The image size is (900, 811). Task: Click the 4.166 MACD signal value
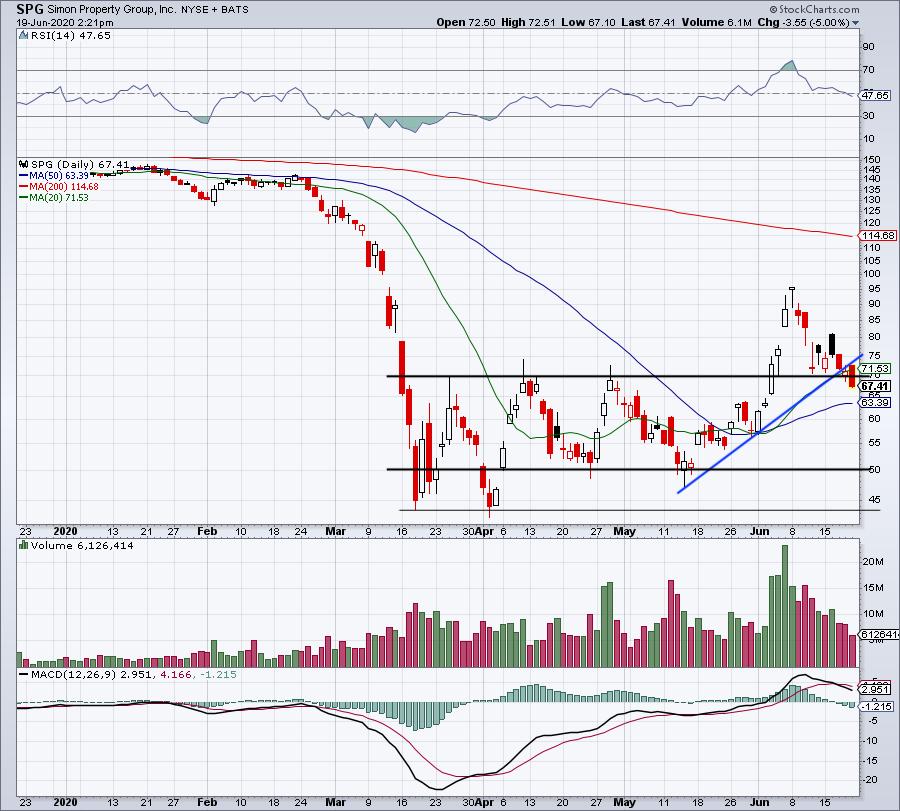(x=176, y=674)
